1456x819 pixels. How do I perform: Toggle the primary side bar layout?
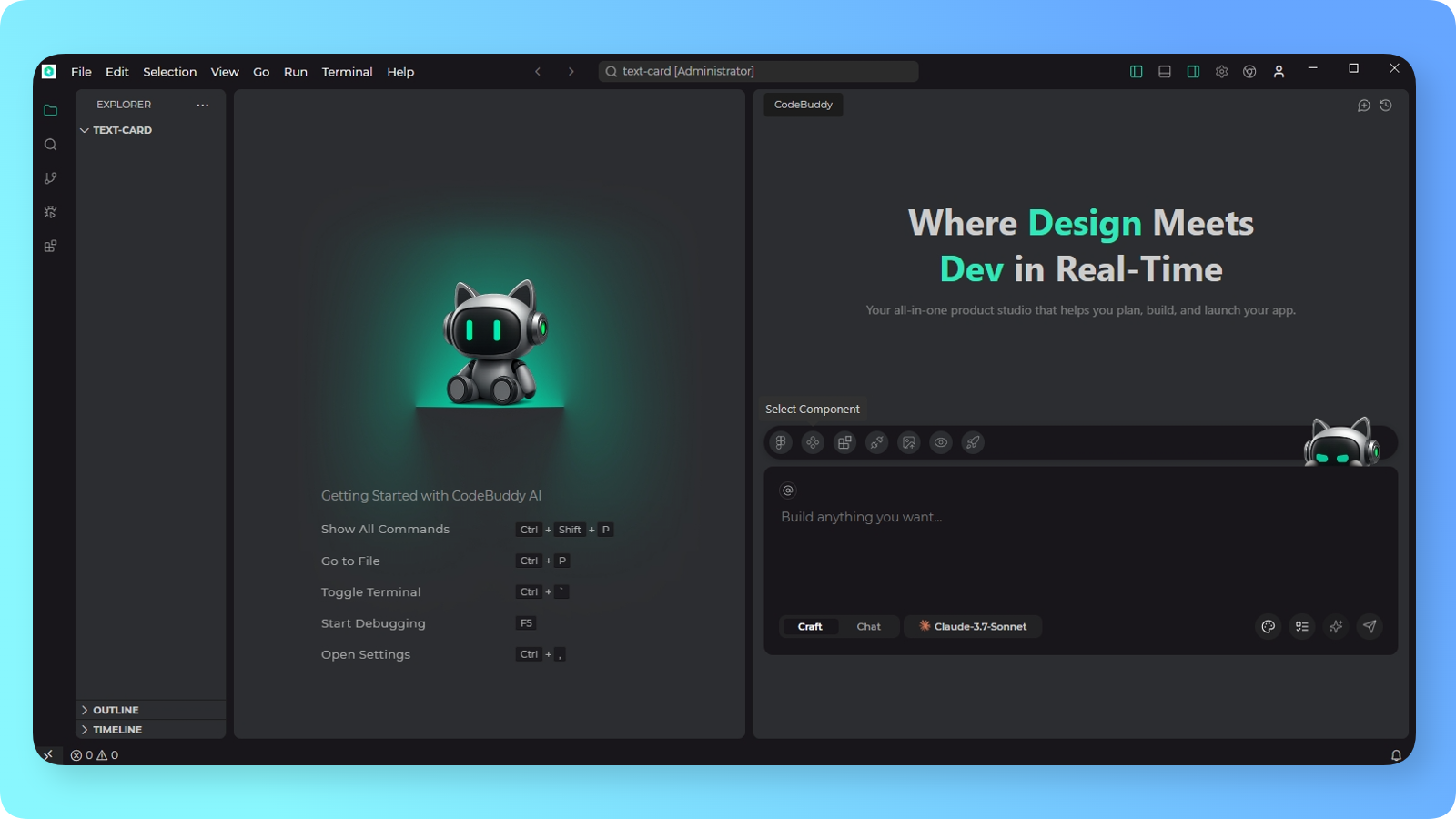pos(1136,72)
